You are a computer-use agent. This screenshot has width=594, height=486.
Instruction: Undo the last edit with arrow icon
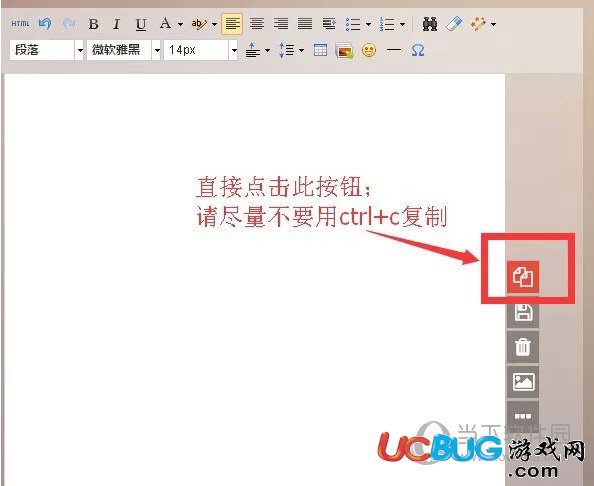[45, 24]
